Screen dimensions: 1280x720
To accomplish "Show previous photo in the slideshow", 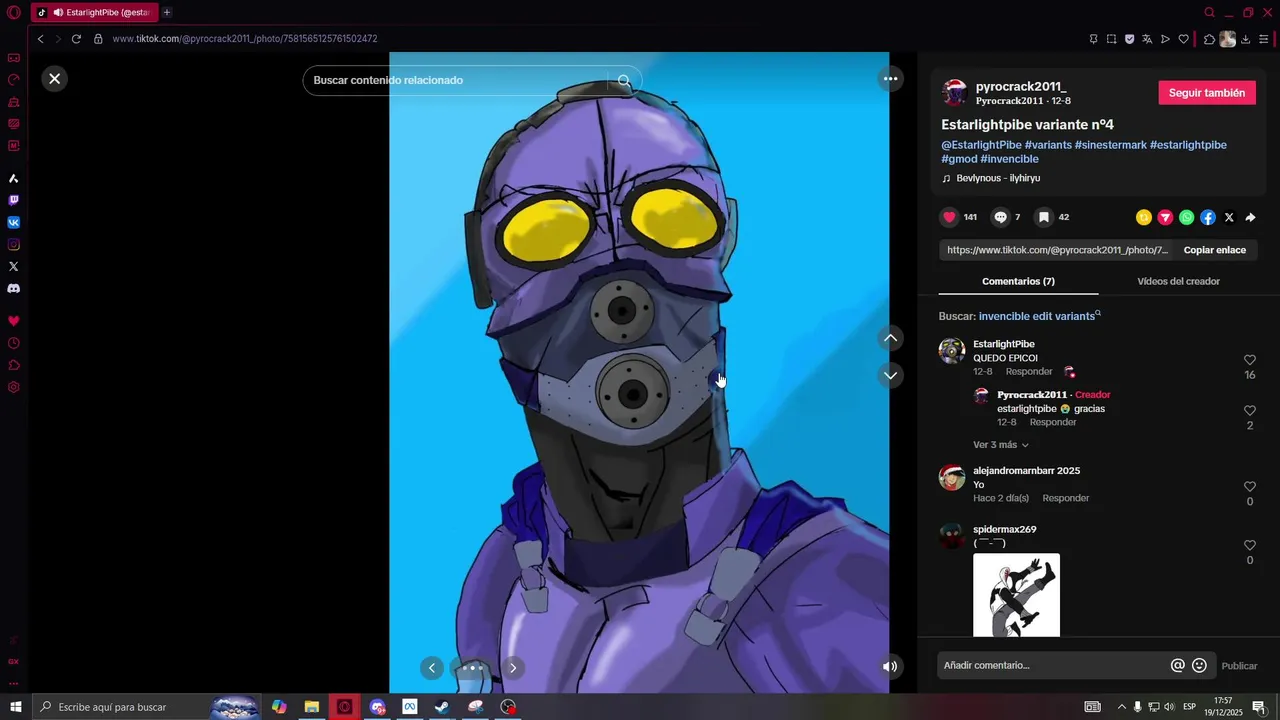I will pos(432,668).
